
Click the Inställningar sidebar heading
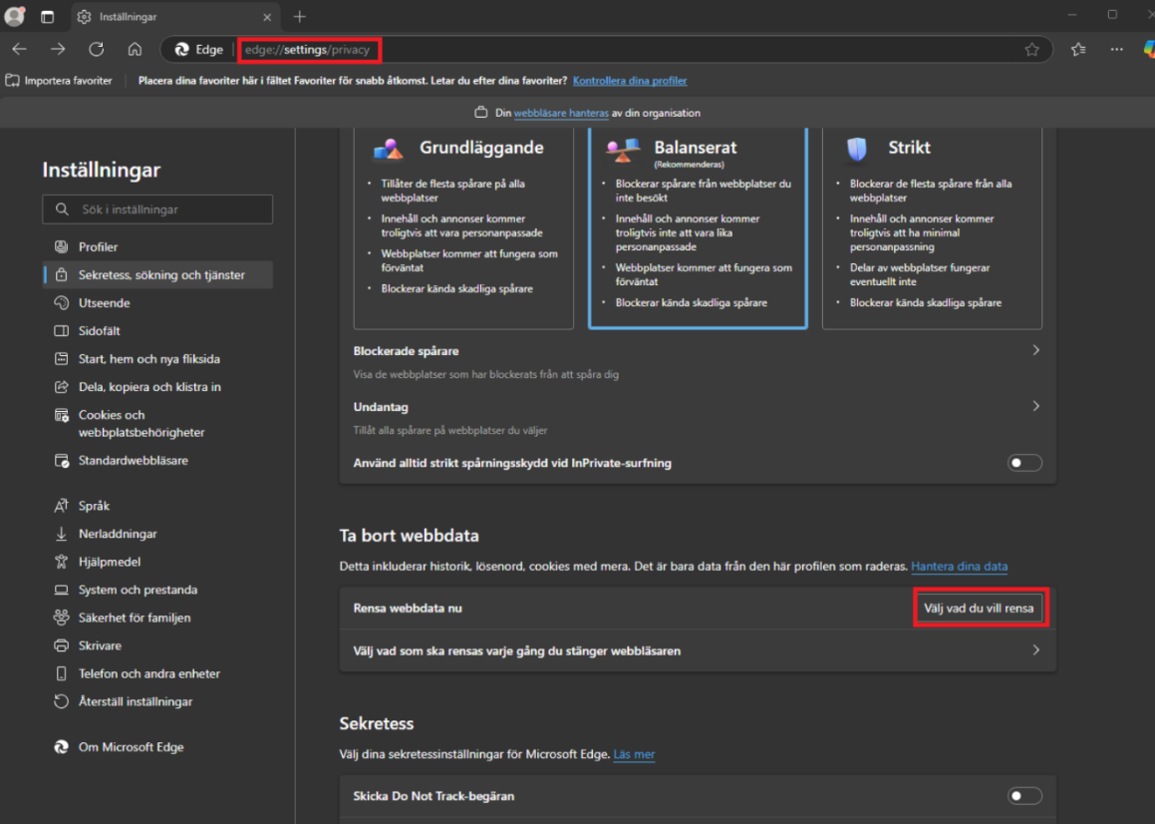101,170
